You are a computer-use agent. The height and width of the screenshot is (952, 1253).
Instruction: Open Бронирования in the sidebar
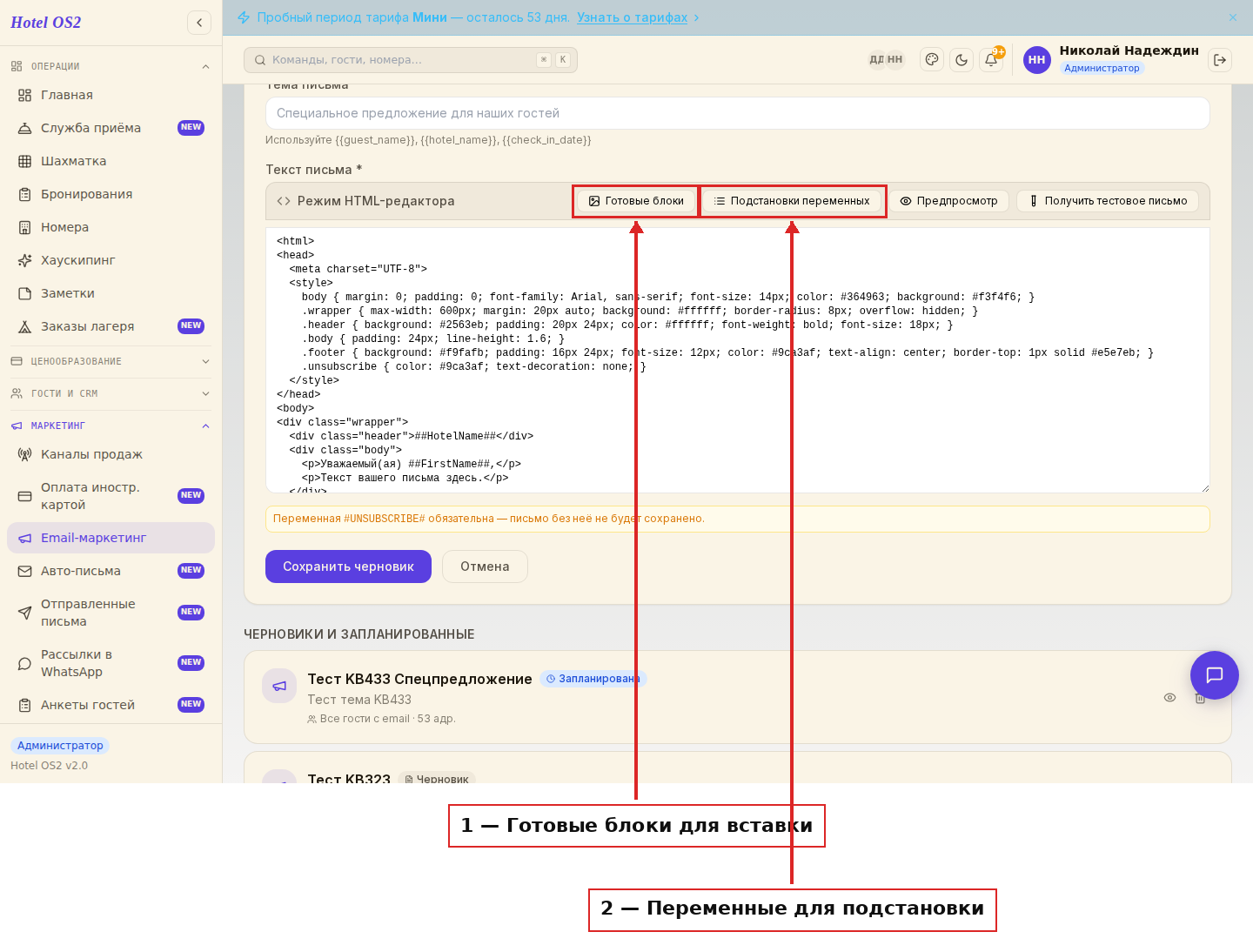point(111,194)
